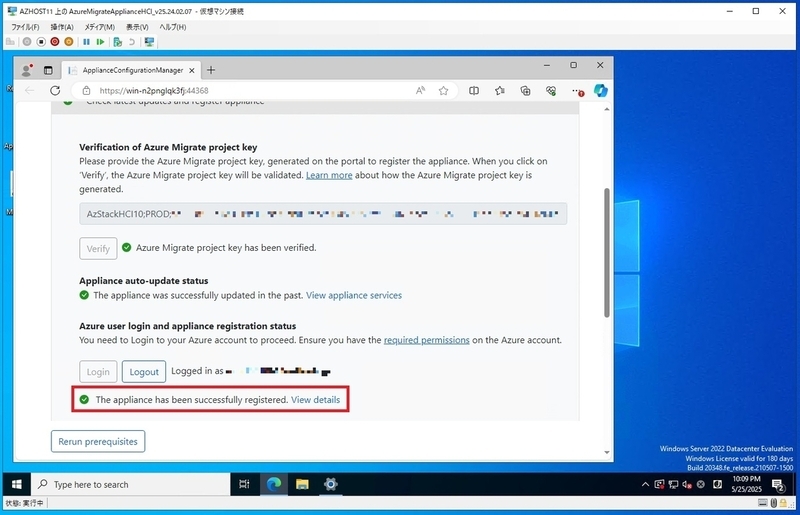
Task: Click the Verify button
Action: pos(98,249)
